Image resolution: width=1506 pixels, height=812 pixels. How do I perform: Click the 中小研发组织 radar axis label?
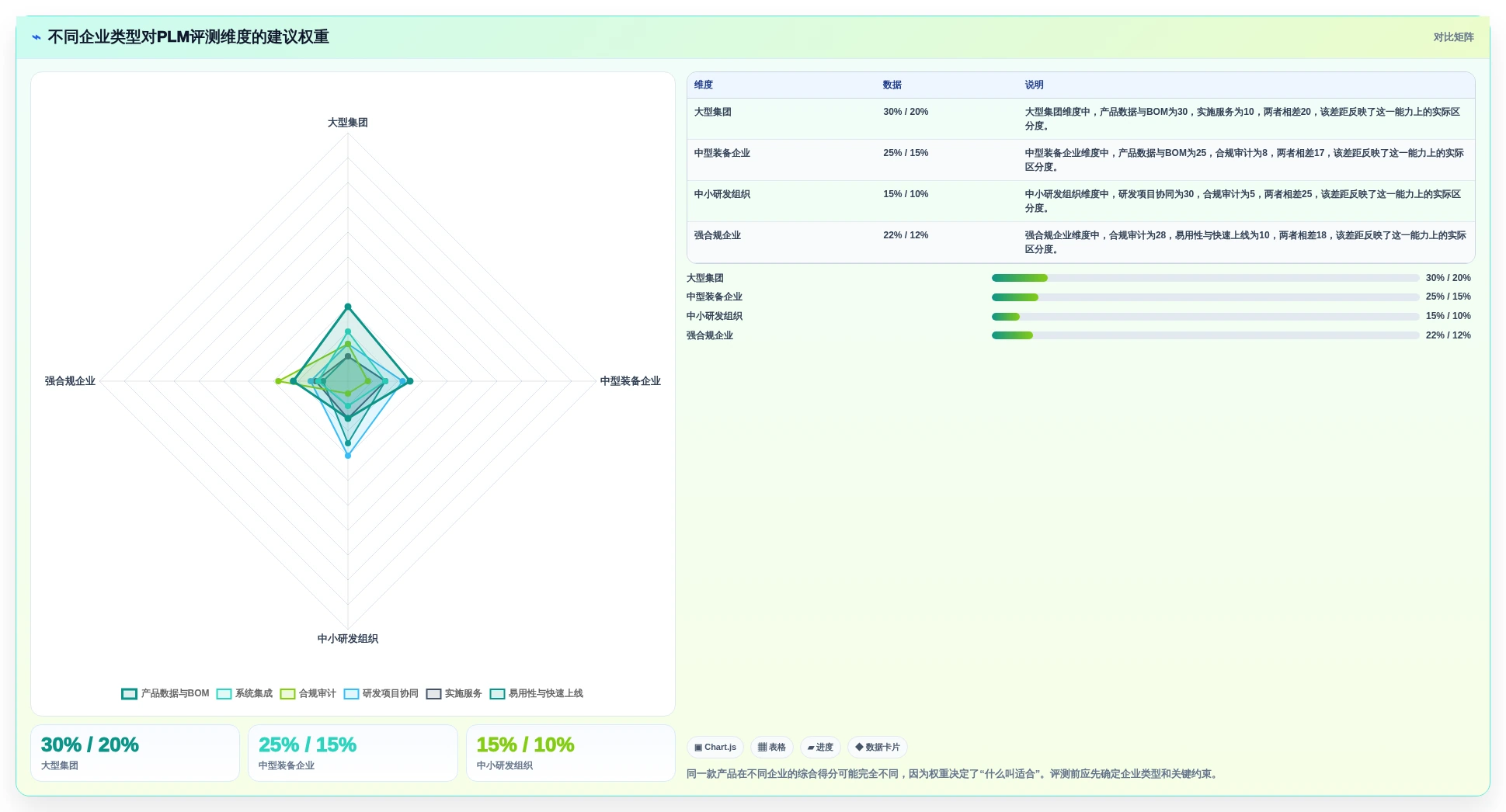coord(347,639)
